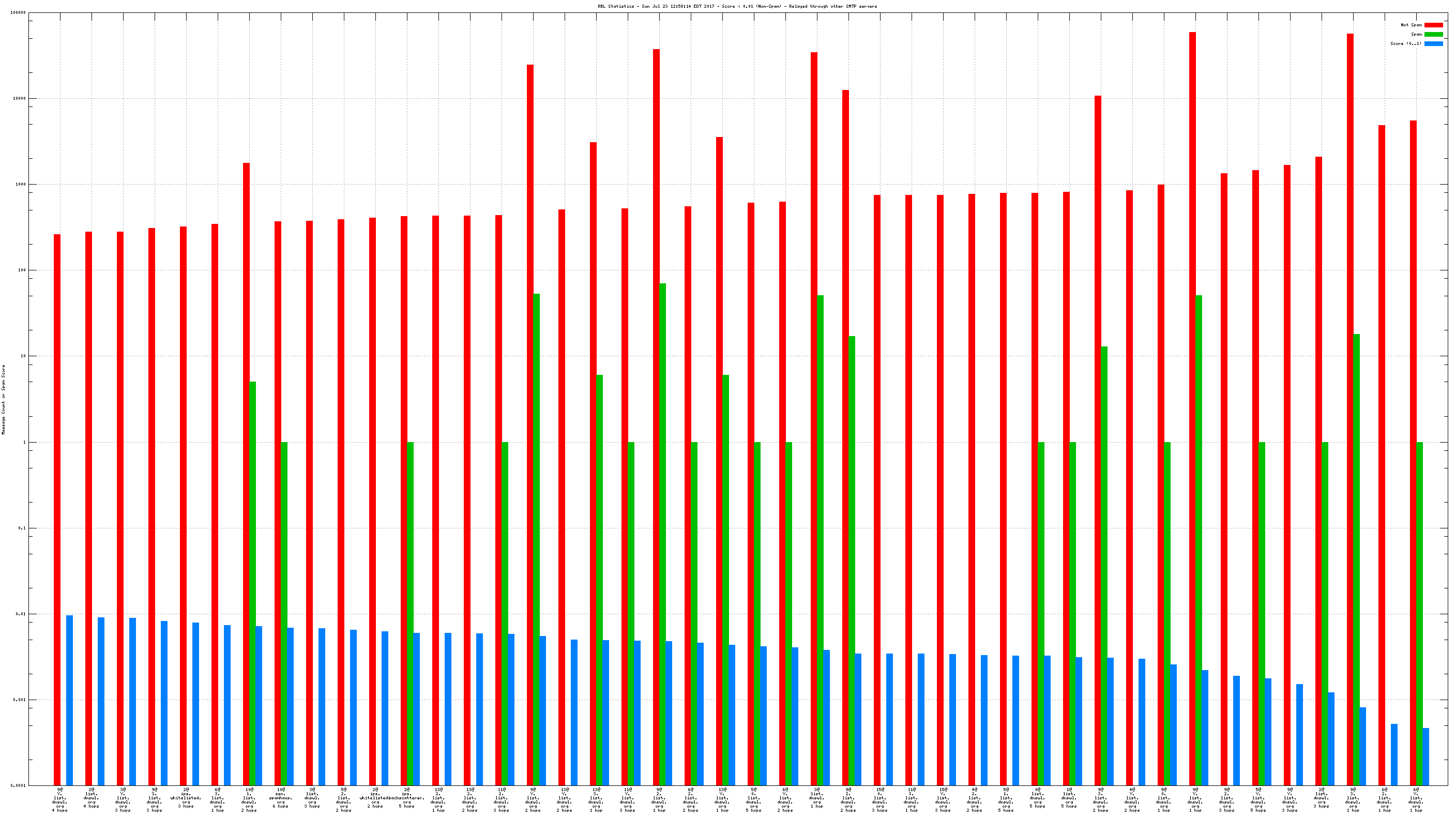Viewport: 1456px width, 819px height.
Task: Click the 0.0001 y-axis tick label
Action: click(19, 786)
